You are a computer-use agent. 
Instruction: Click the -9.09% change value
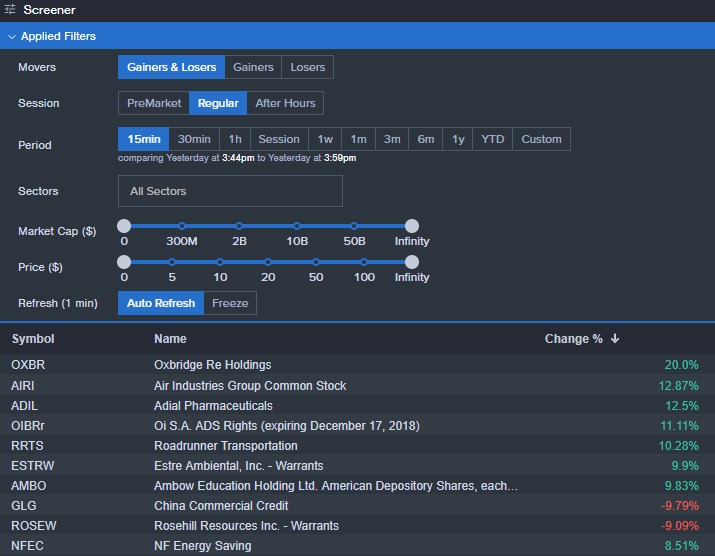(679, 526)
